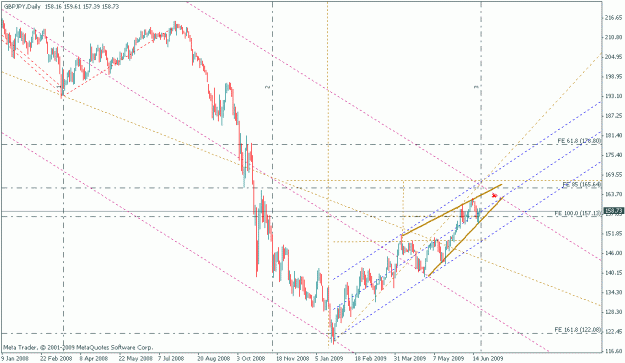Click the 140.15 price axis value
625x363 pixels.
(x=613, y=273)
